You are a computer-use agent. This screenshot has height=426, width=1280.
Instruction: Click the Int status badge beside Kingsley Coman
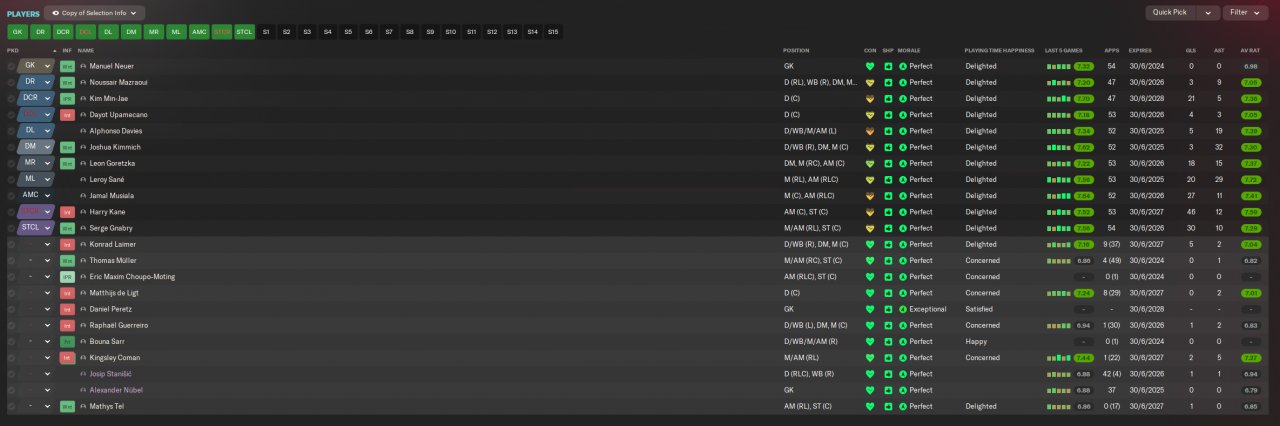[x=67, y=357]
